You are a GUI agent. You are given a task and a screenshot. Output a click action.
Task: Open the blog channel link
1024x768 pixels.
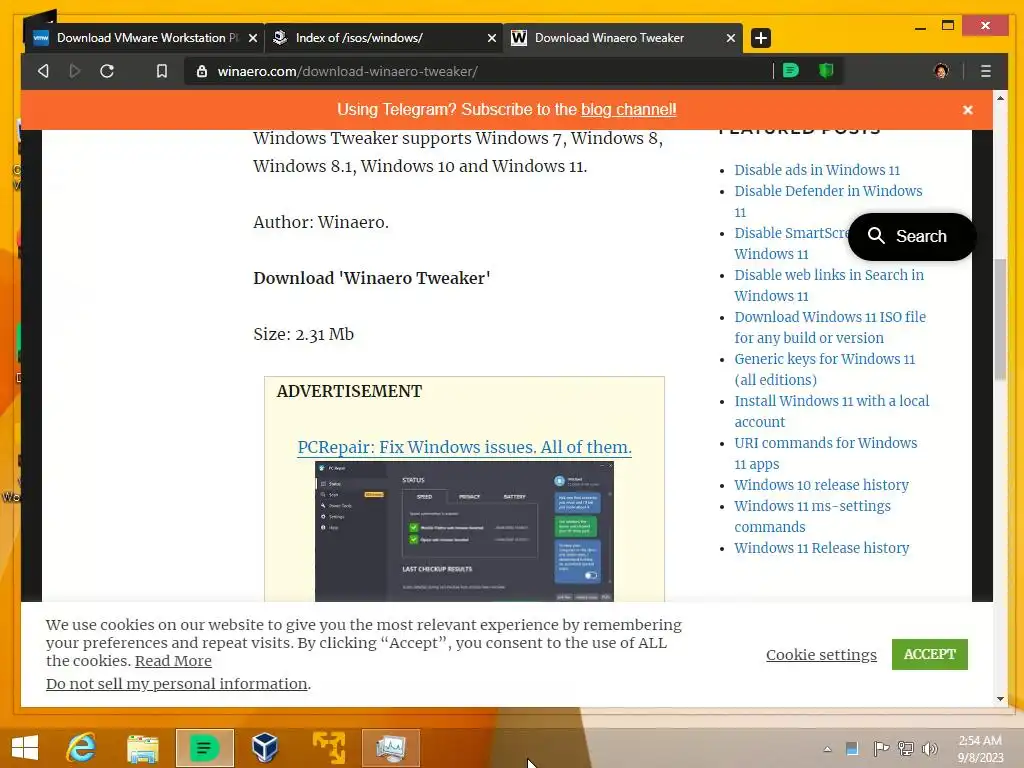point(628,109)
